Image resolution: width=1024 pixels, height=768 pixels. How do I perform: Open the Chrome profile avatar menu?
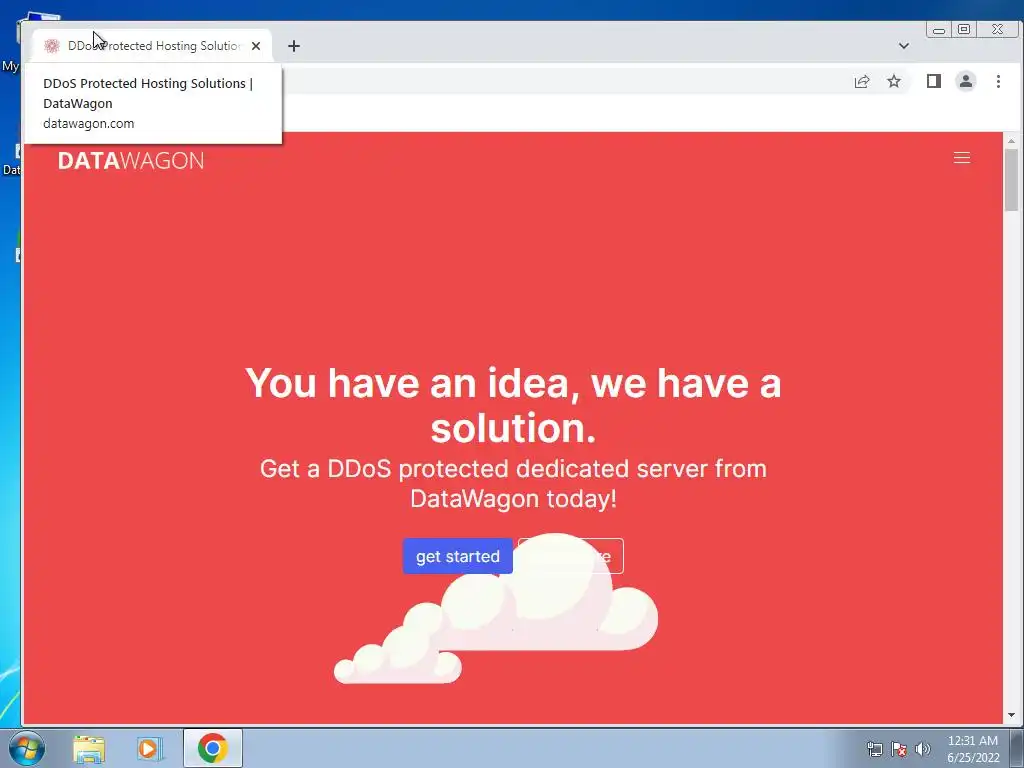tap(966, 82)
